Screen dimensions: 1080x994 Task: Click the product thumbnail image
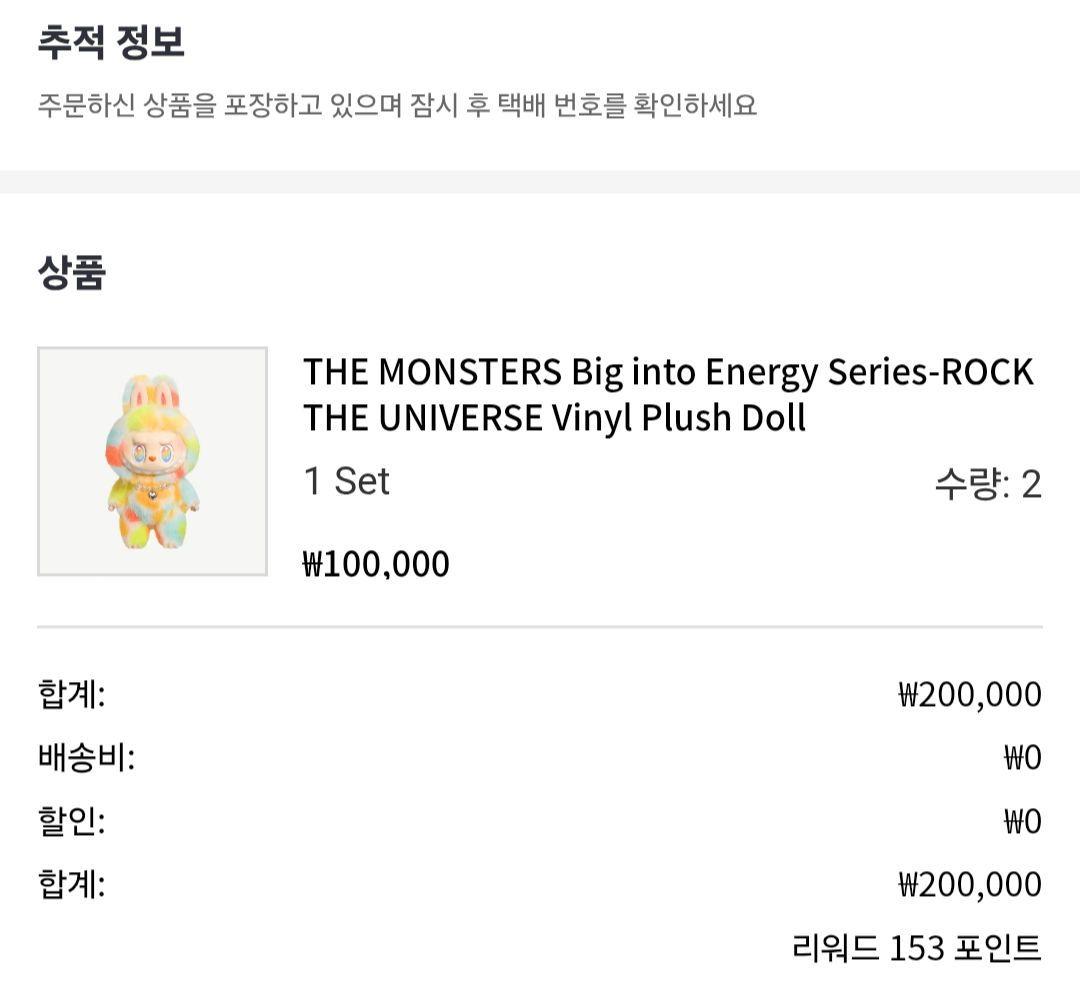tap(152, 459)
